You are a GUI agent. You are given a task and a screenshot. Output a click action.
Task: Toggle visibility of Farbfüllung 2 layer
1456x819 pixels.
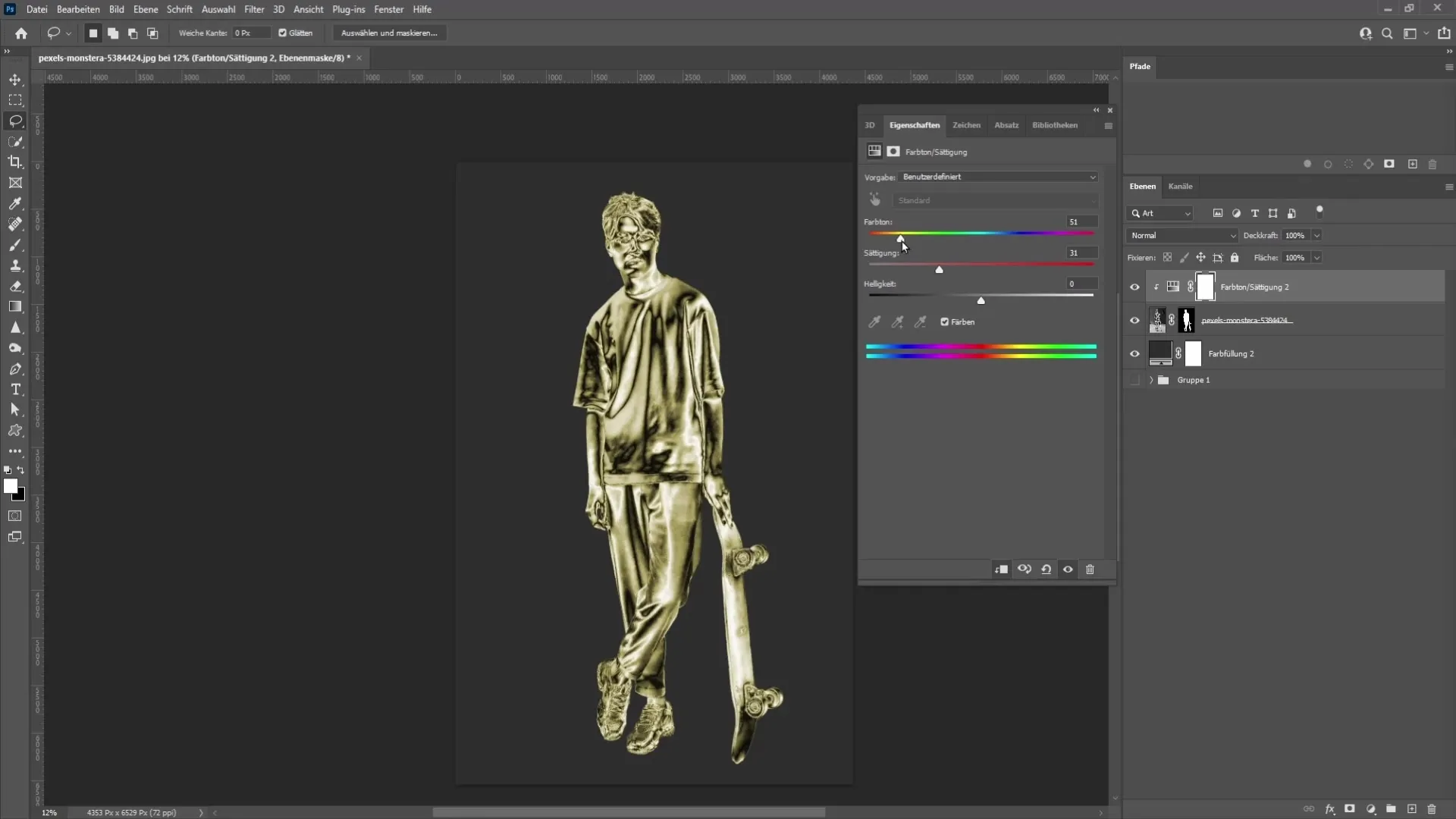pyautogui.click(x=1135, y=353)
